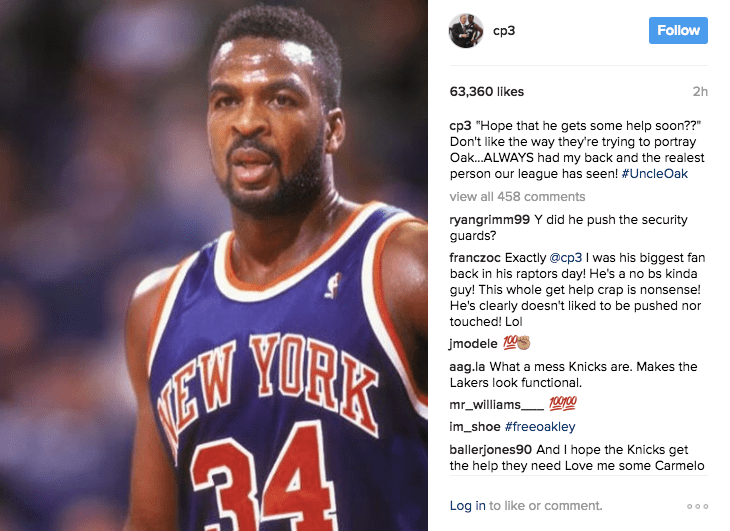Image resolution: width=730 pixels, height=531 pixels.
Task: Open ryangrimm99's profile
Action: click(489, 219)
